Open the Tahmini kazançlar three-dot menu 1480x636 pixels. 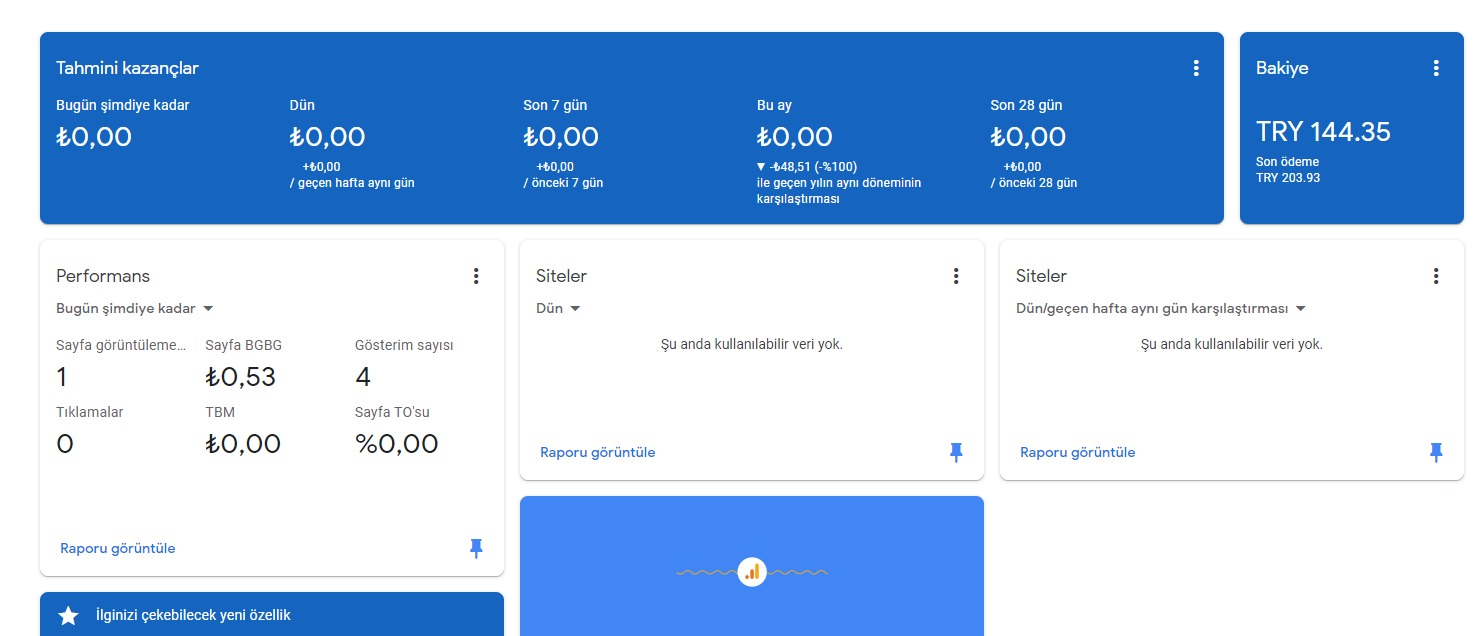(1196, 68)
